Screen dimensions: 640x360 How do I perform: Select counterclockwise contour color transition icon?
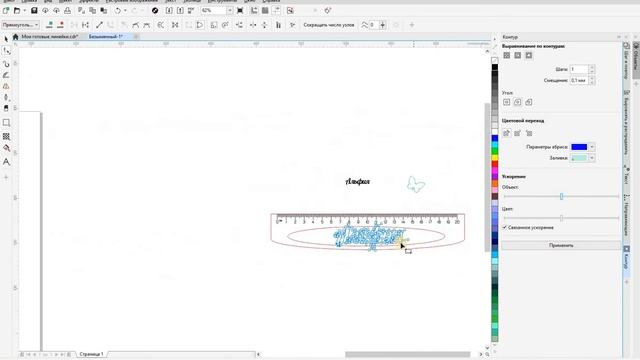pos(529,133)
